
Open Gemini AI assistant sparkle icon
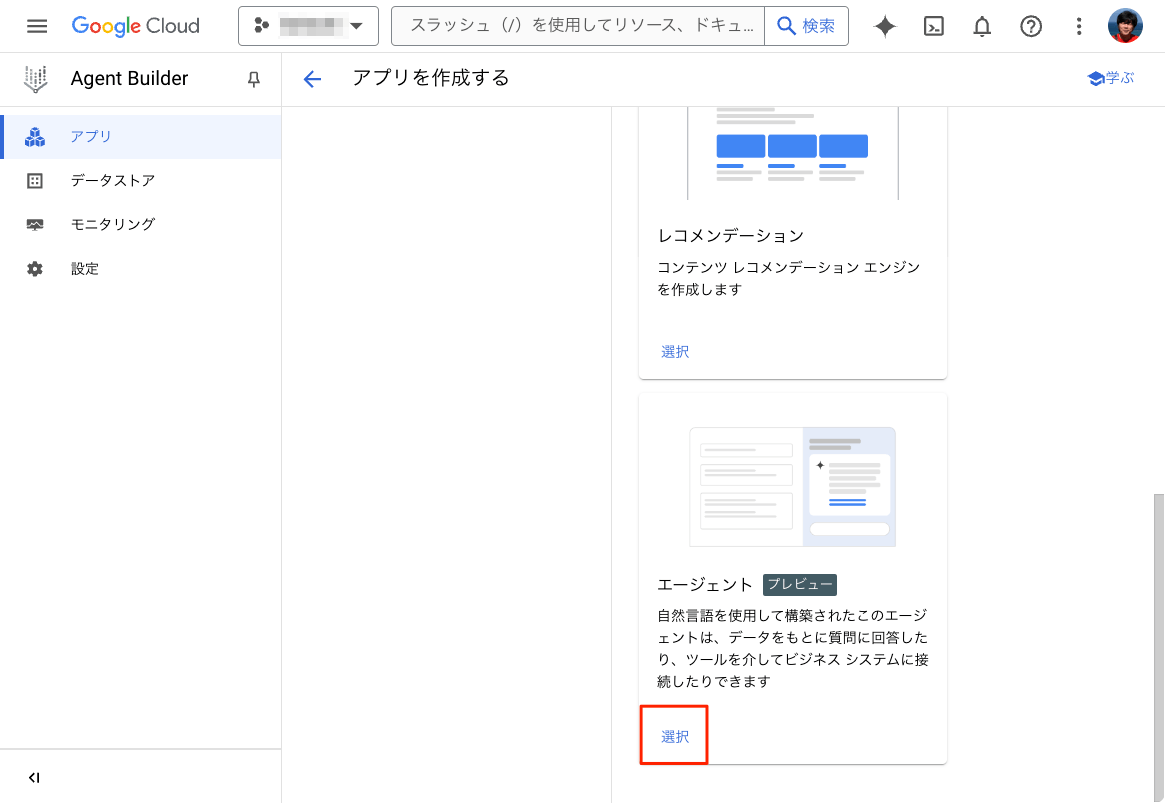pyautogui.click(x=885, y=27)
